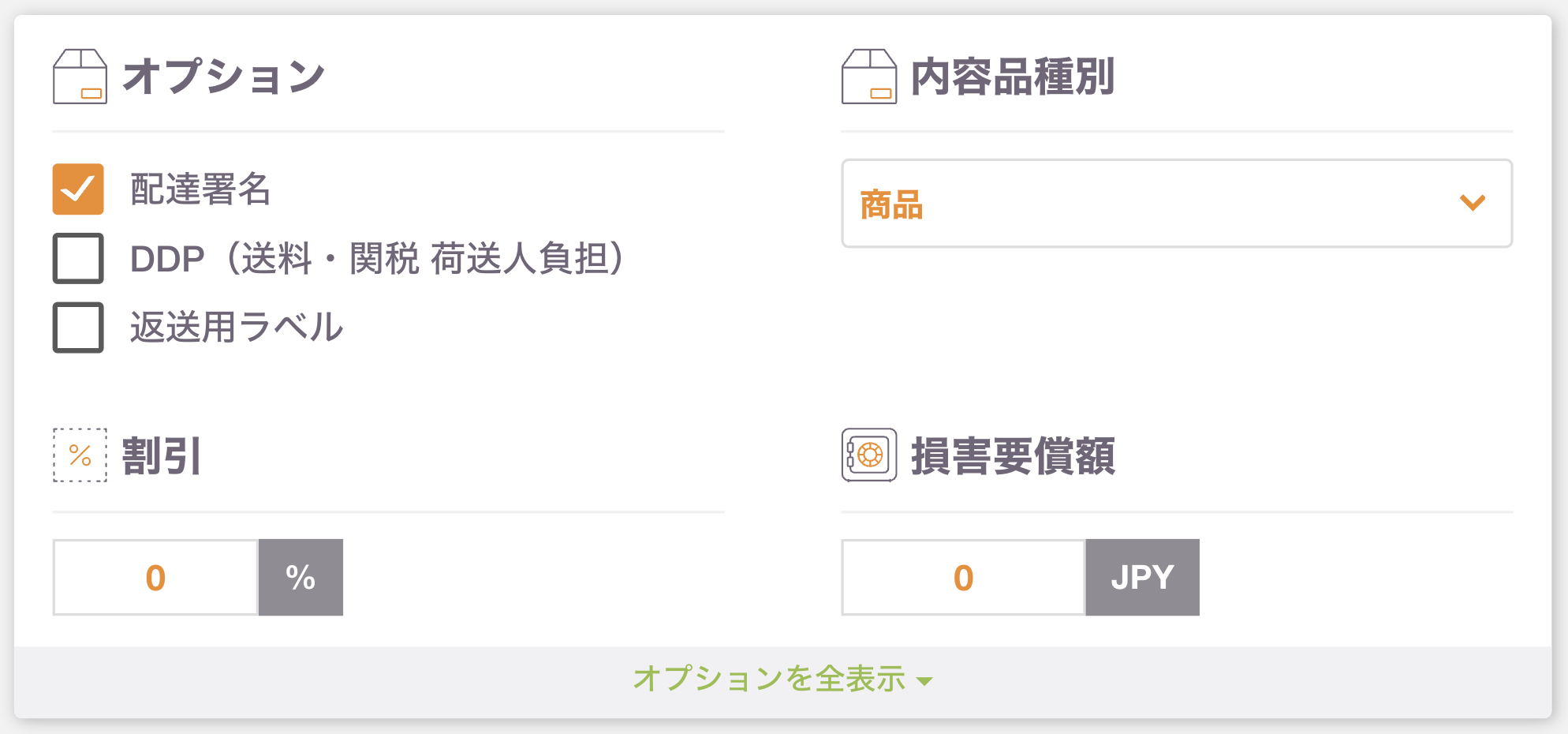Focus the 割引 discount percentage field
Image resolution: width=1568 pixels, height=734 pixels.
pos(155,578)
